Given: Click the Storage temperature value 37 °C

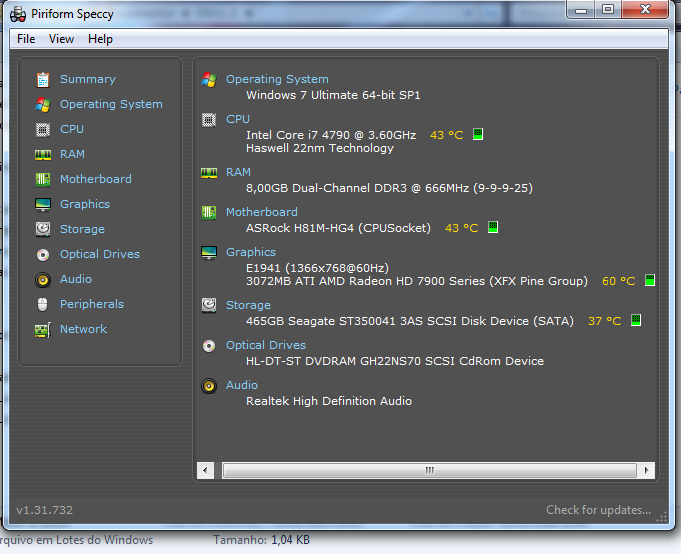Looking at the screenshot, I should pyautogui.click(x=605, y=321).
